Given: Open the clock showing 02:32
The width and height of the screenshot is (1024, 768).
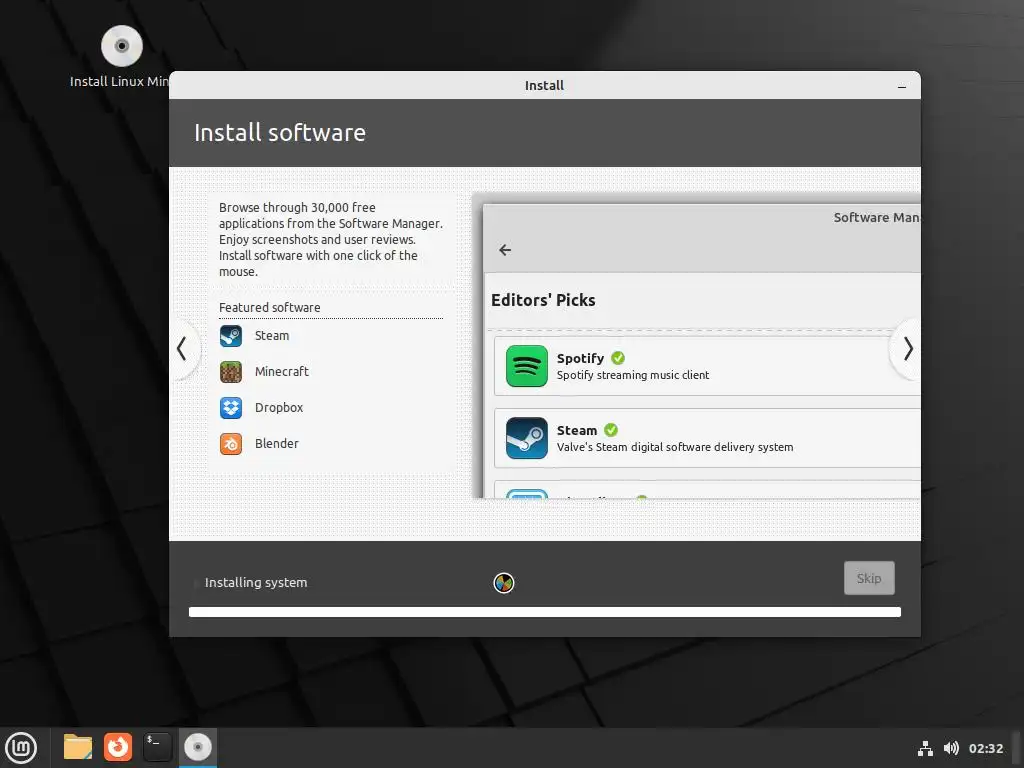Looking at the screenshot, I should [985, 748].
